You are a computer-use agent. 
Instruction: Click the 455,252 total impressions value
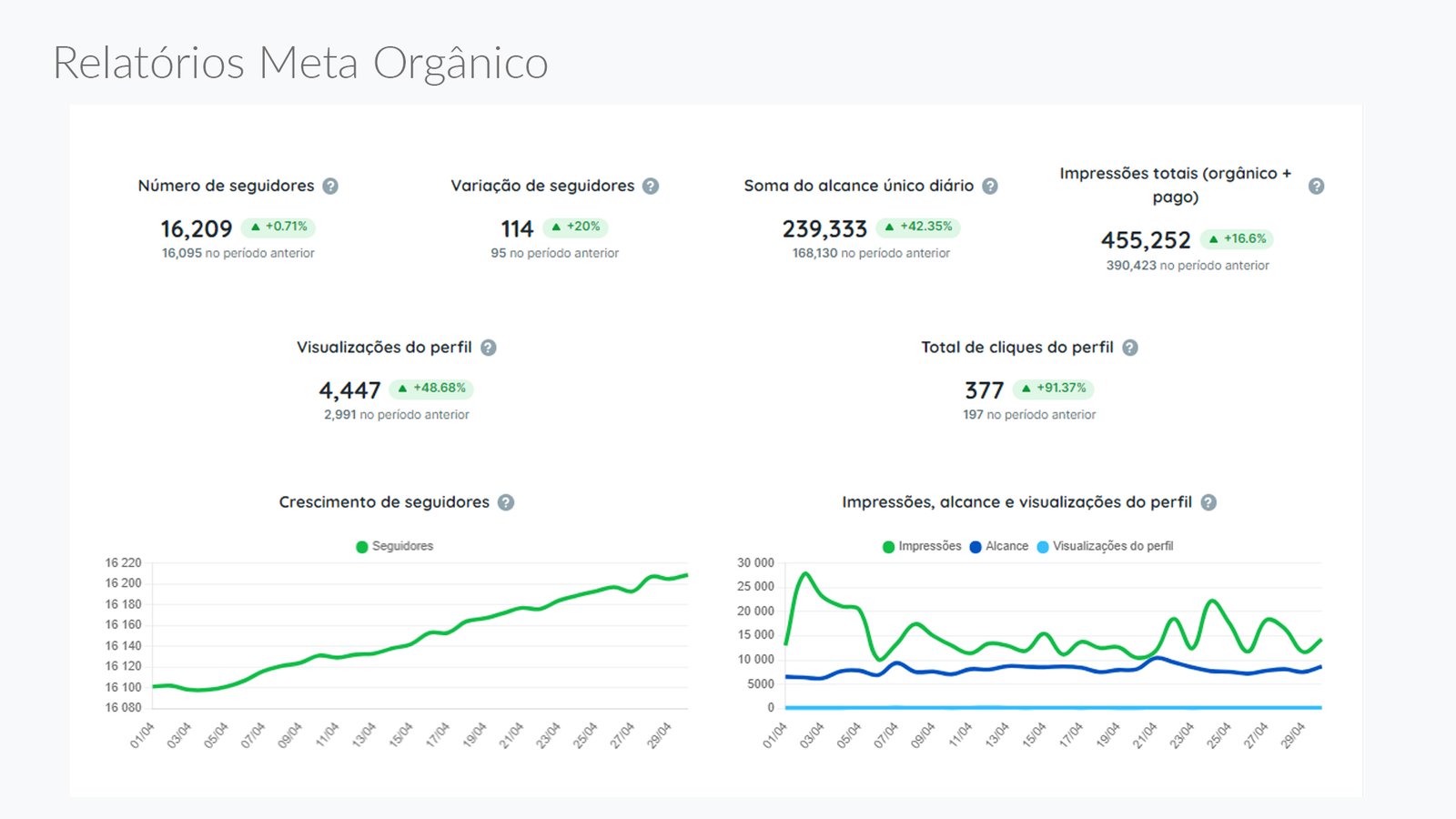(1146, 240)
